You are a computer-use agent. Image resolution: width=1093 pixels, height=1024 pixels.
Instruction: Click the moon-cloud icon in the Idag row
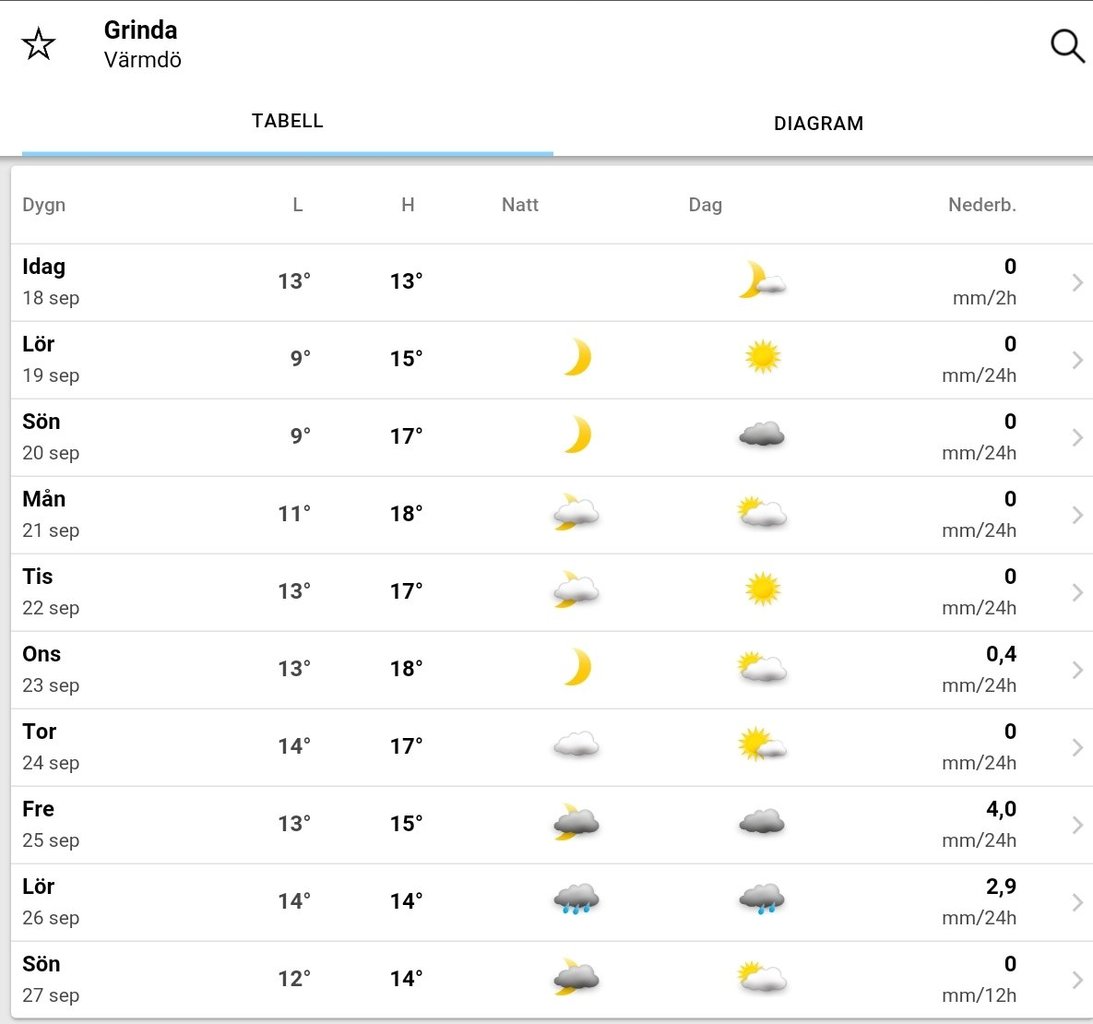point(761,281)
